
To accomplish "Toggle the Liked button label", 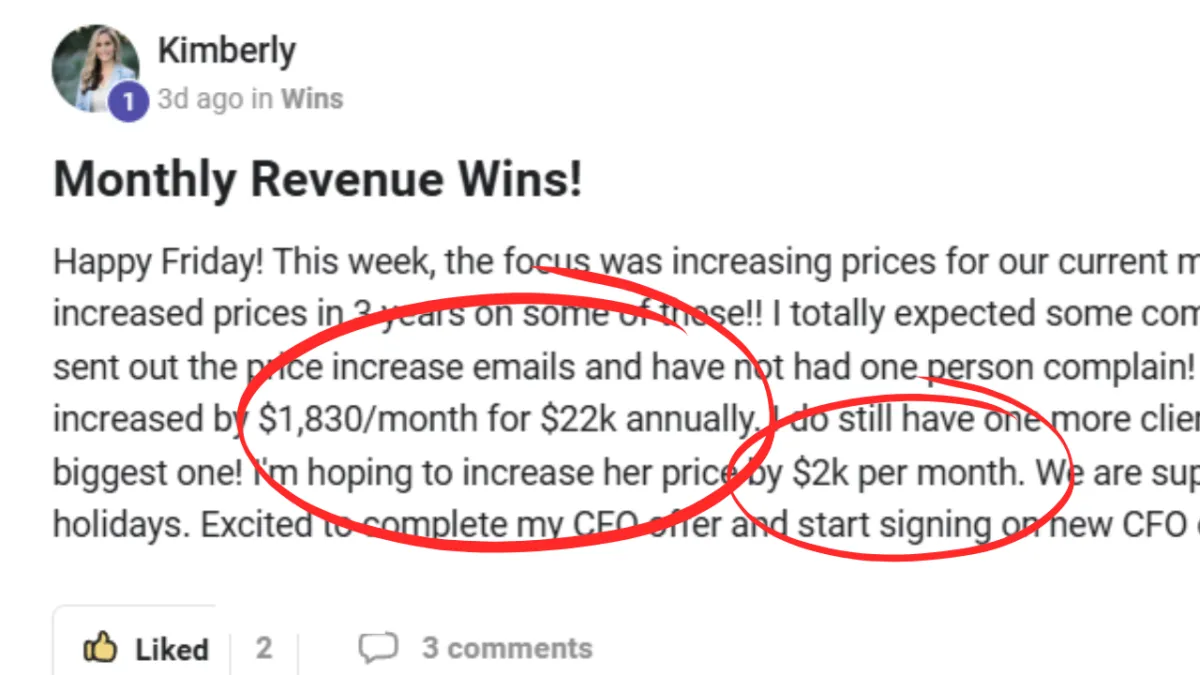I will [x=172, y=649].
